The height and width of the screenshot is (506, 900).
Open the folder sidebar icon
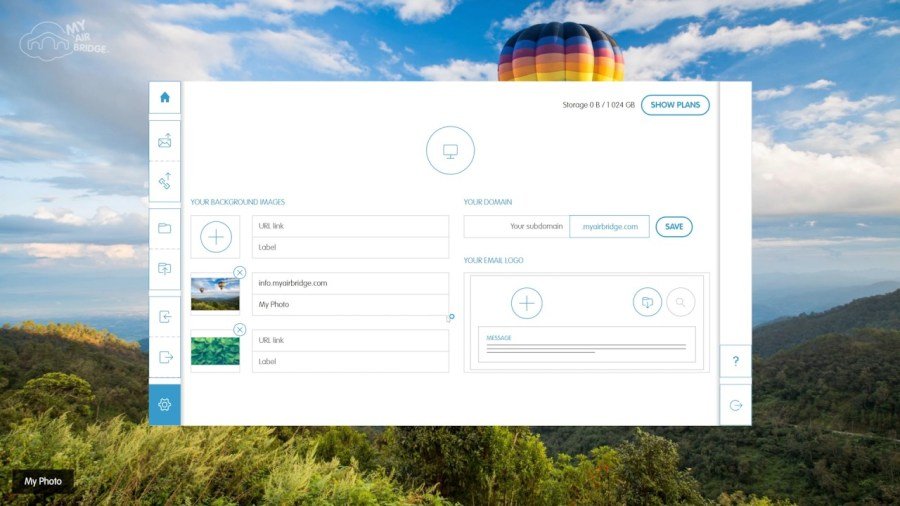point(165,228)
